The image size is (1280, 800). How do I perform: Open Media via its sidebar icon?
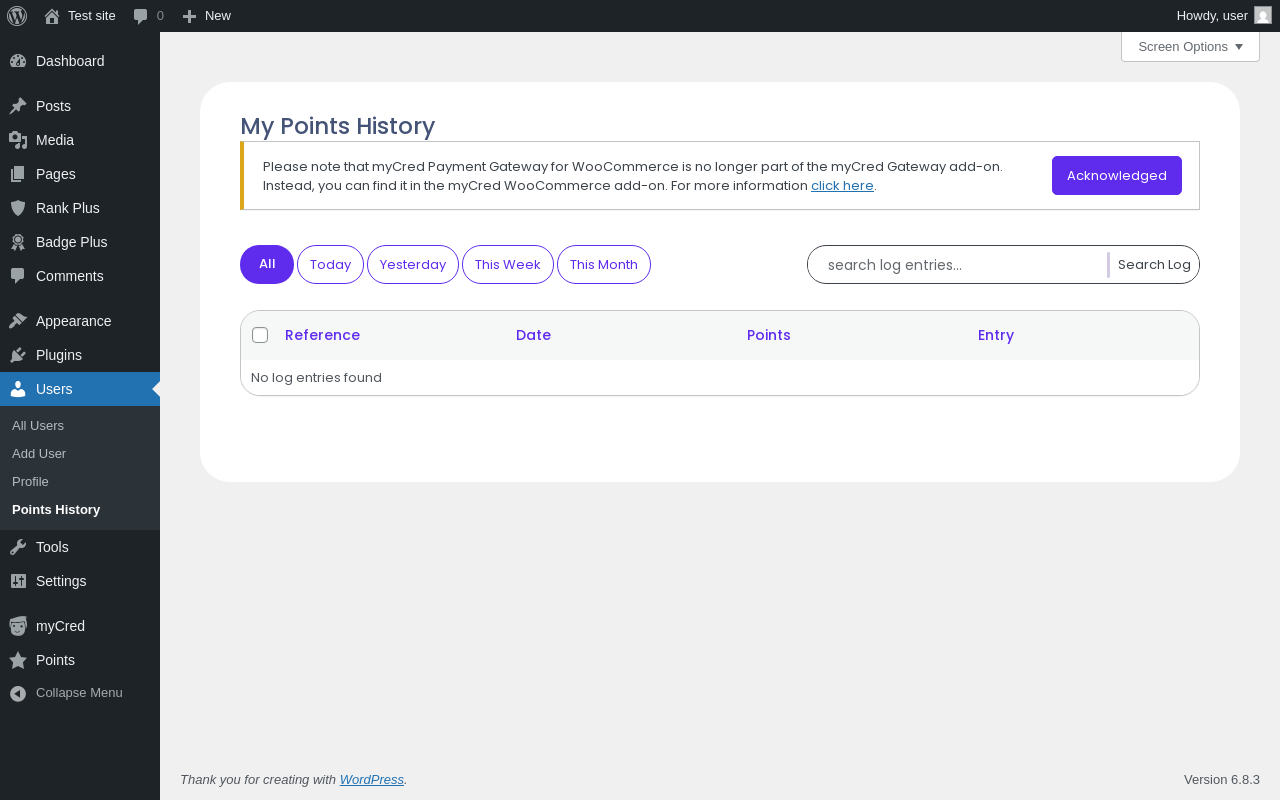[x=18, y=140]
